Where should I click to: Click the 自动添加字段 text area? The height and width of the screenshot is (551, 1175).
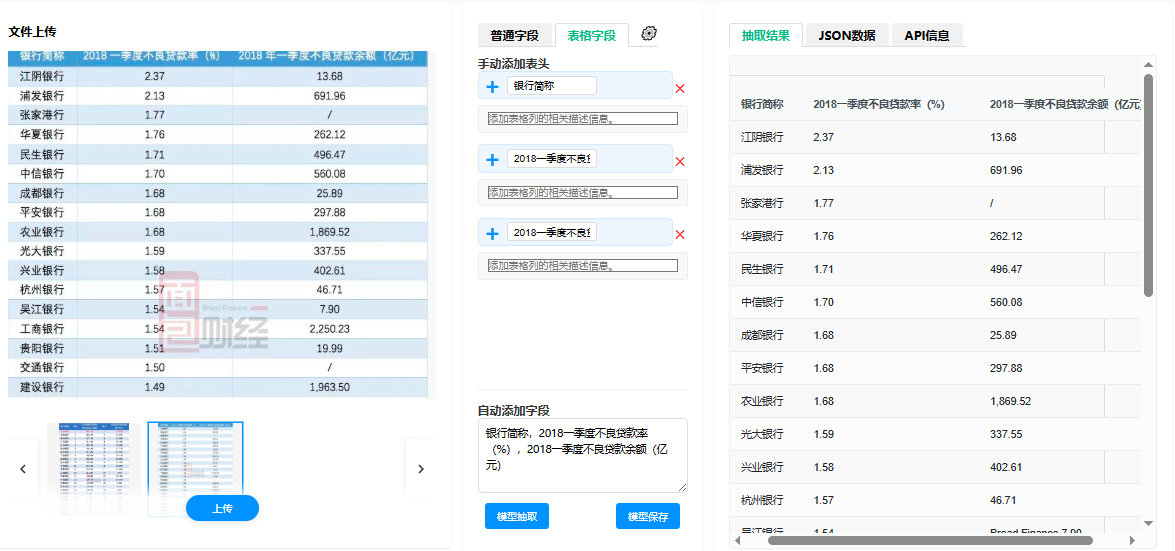point(583,455)
